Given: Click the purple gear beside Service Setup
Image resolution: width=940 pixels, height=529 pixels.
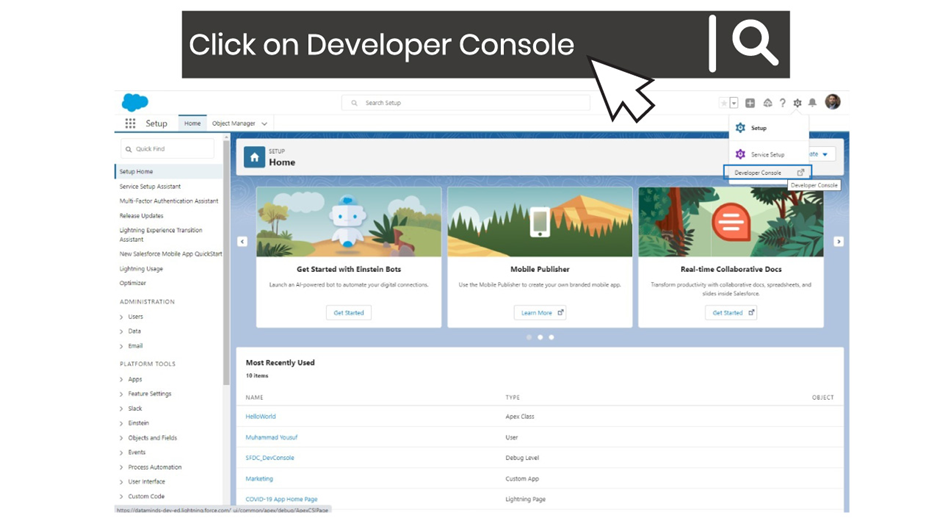Looking at the screenshot, I should point(740,154).
